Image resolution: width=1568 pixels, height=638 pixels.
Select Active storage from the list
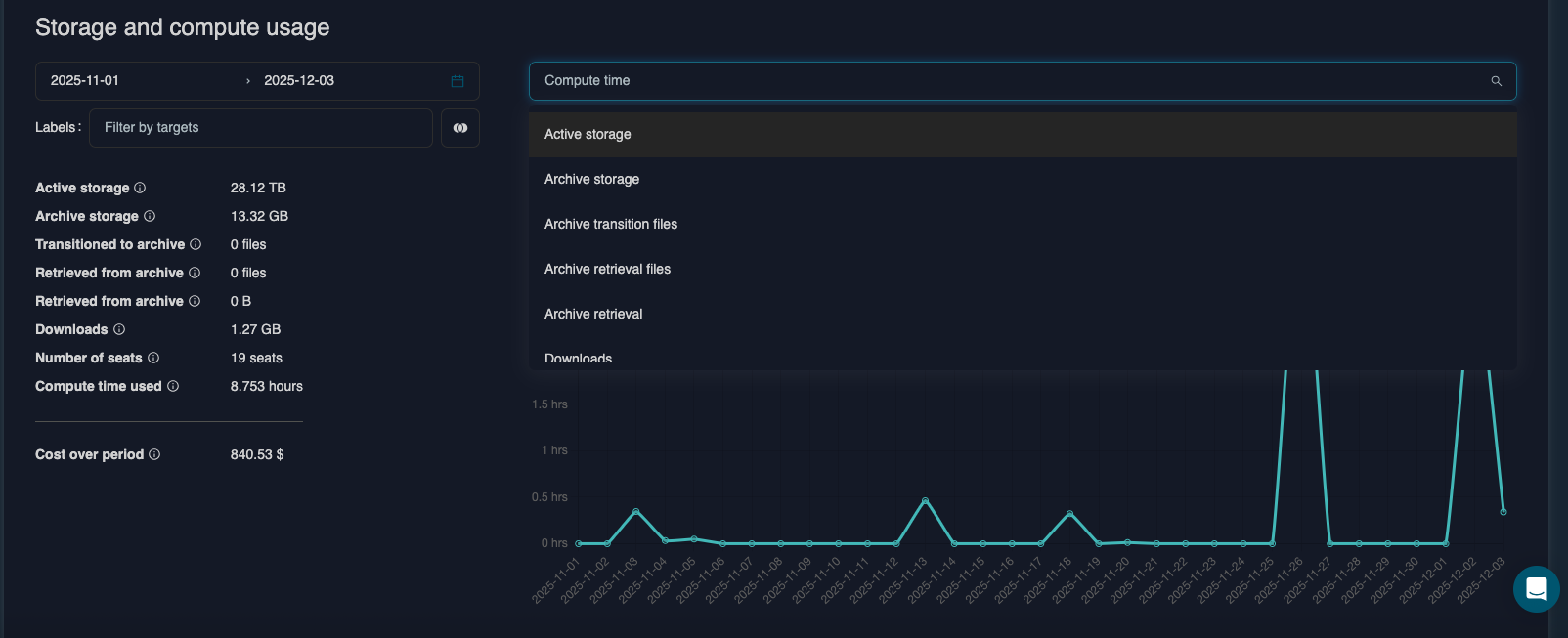[588, 135]
